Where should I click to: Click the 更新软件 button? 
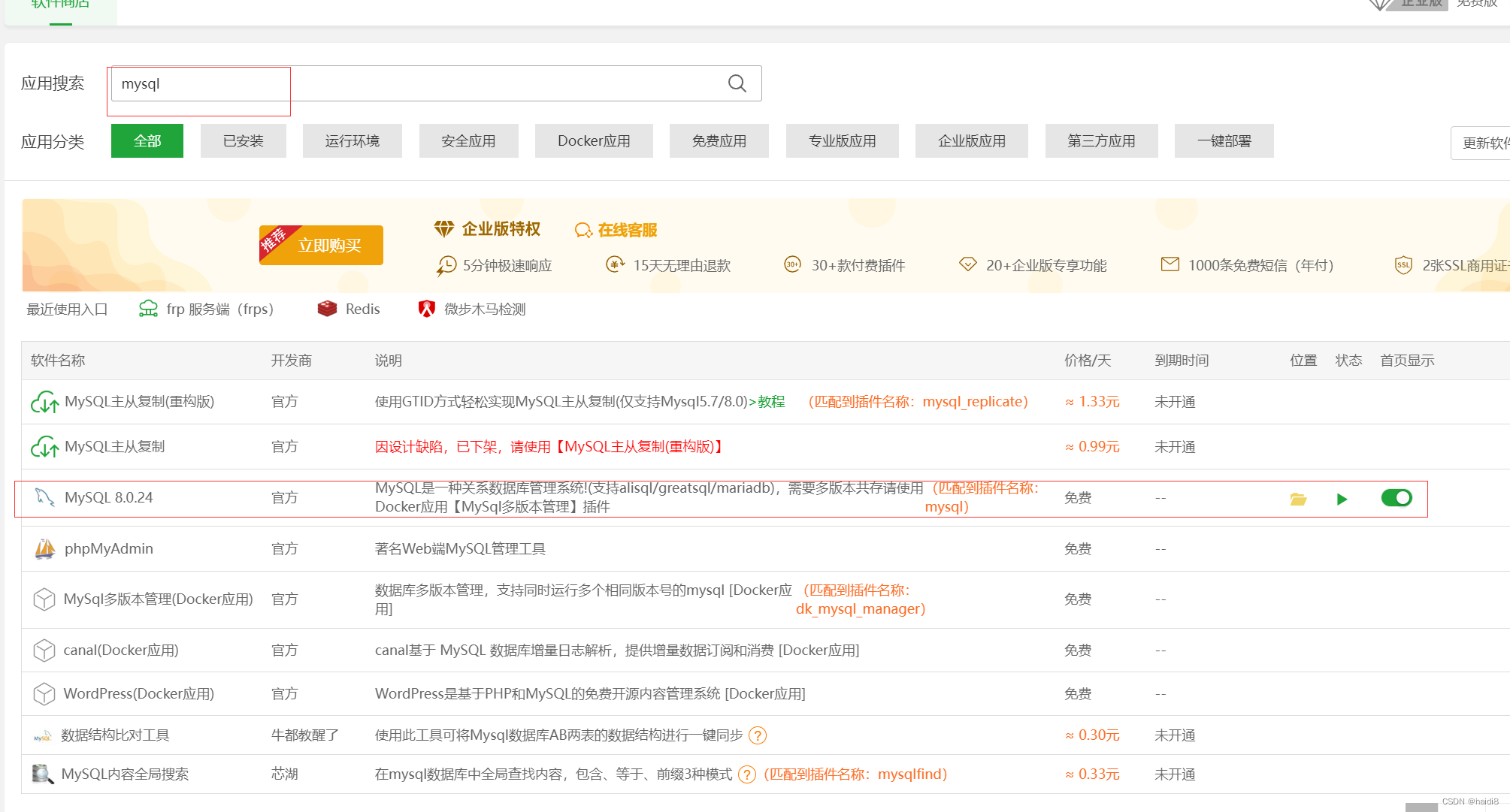coord(1481,143)
